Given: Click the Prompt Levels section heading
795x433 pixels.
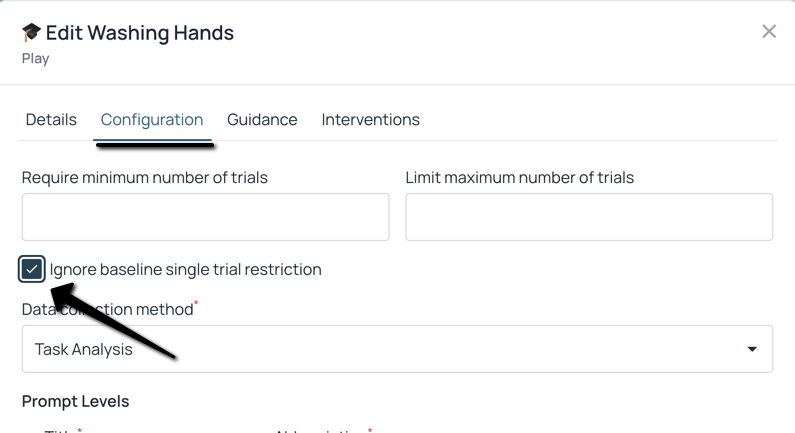Looking at the screenshot, I should tap(76, 401).
